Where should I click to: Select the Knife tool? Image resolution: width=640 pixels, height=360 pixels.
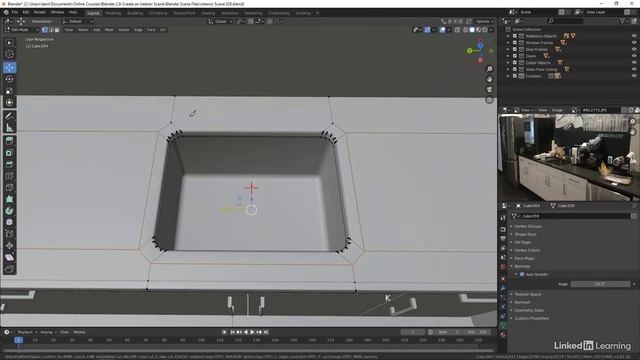[9, 188]
